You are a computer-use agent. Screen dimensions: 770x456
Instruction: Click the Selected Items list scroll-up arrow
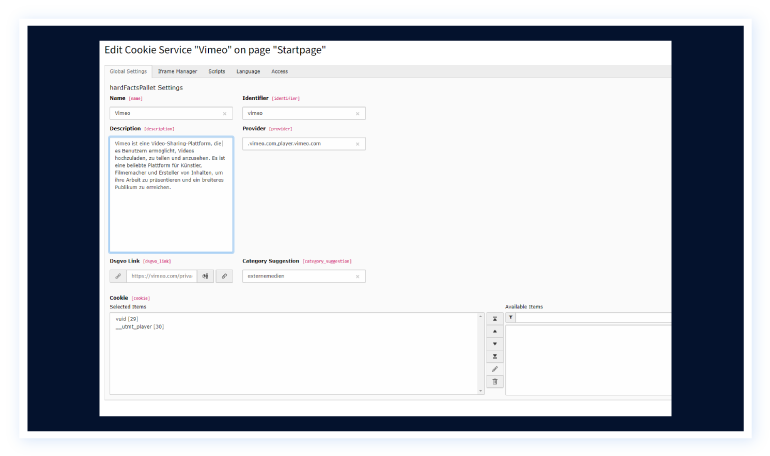(x=481, y=317)
